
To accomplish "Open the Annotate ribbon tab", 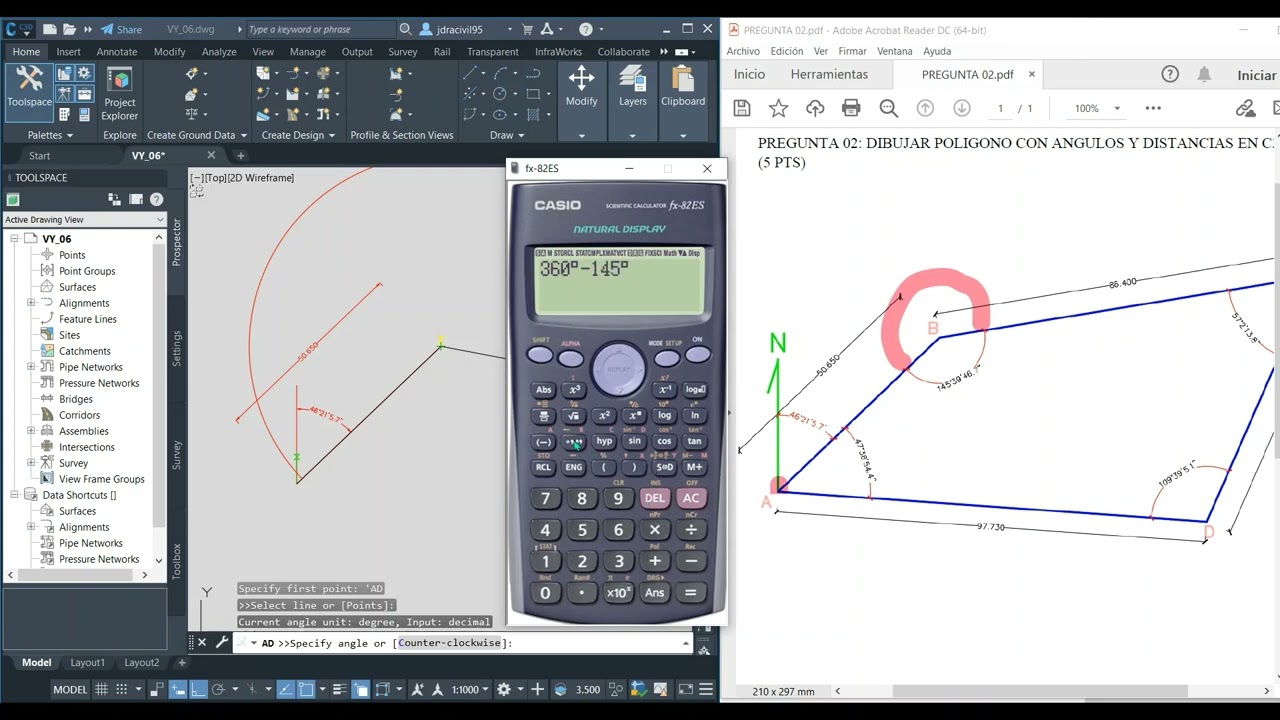I will 117,52.
